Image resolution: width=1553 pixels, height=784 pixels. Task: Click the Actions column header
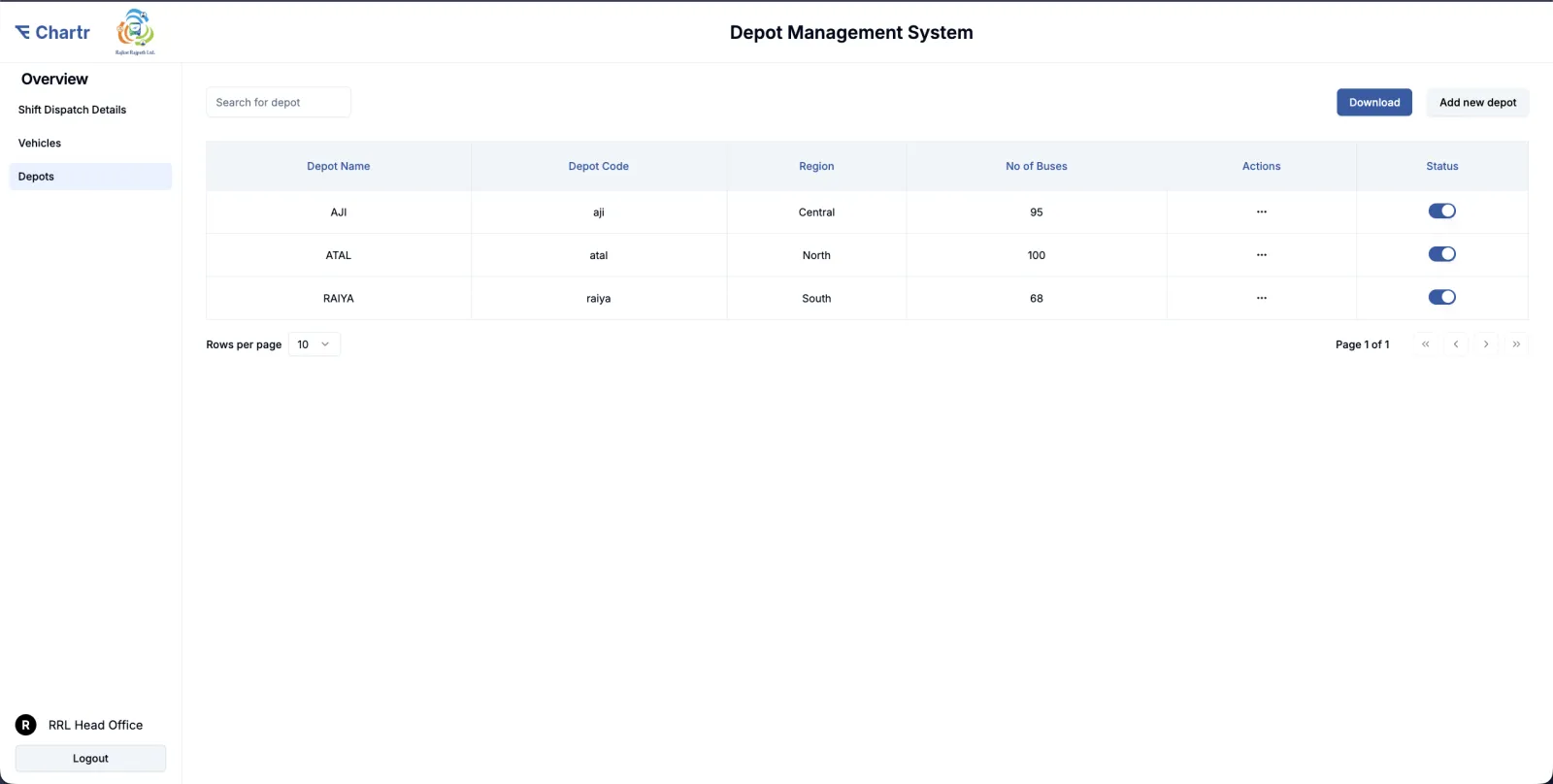(1261, 166)
